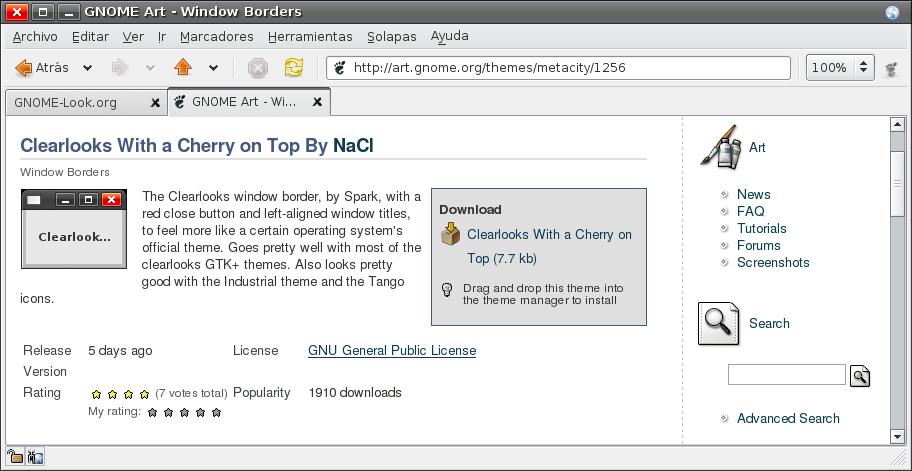This screenshot has width=912, height=471.
Task: Open the FAQ link
Action: tap(750, 211)
